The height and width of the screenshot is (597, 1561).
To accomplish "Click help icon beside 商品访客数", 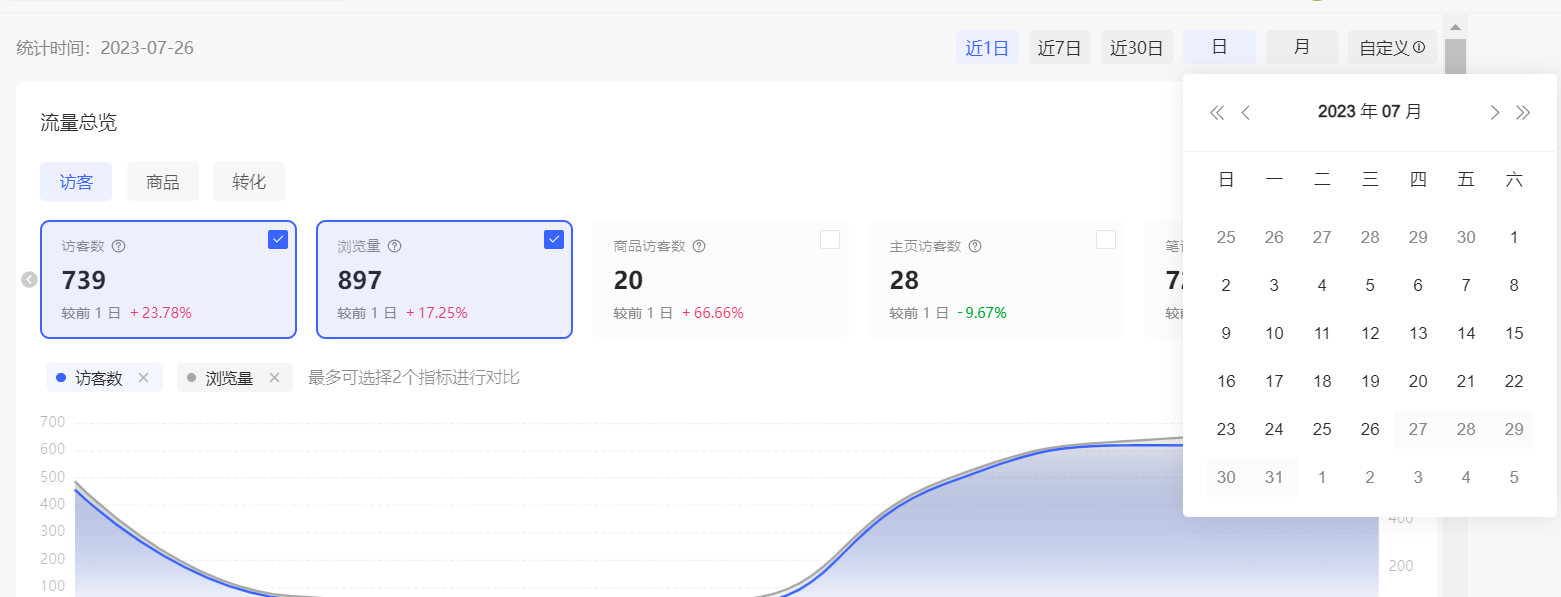I will coord(699,246).
